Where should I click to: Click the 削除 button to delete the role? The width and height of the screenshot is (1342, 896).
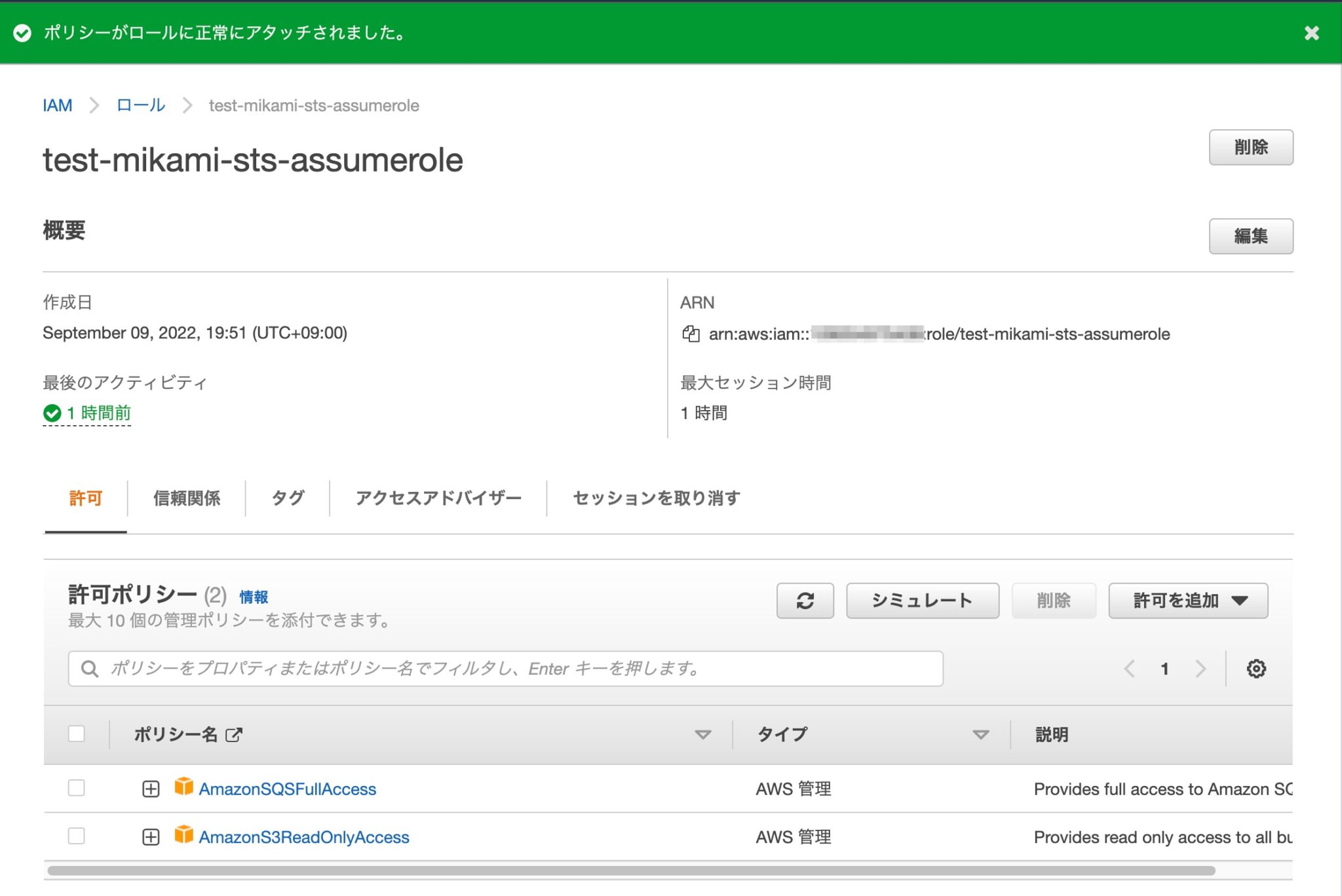tap(1251, 147)
